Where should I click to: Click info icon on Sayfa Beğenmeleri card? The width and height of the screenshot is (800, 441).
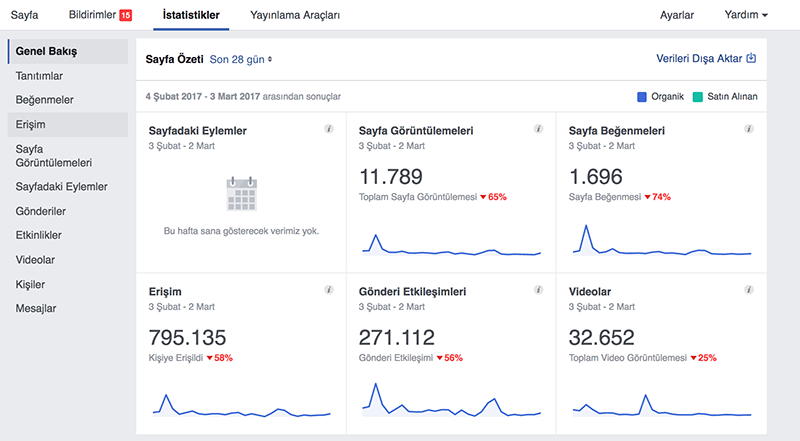(748, 129)
